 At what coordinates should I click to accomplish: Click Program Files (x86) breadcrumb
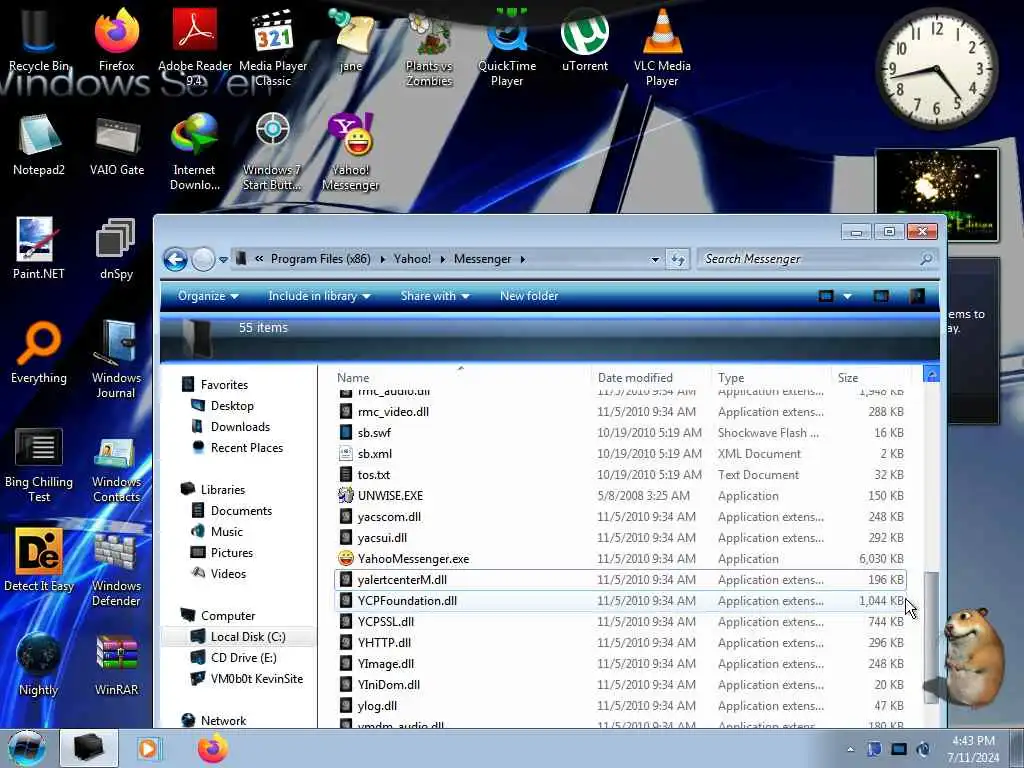point(321,259)
